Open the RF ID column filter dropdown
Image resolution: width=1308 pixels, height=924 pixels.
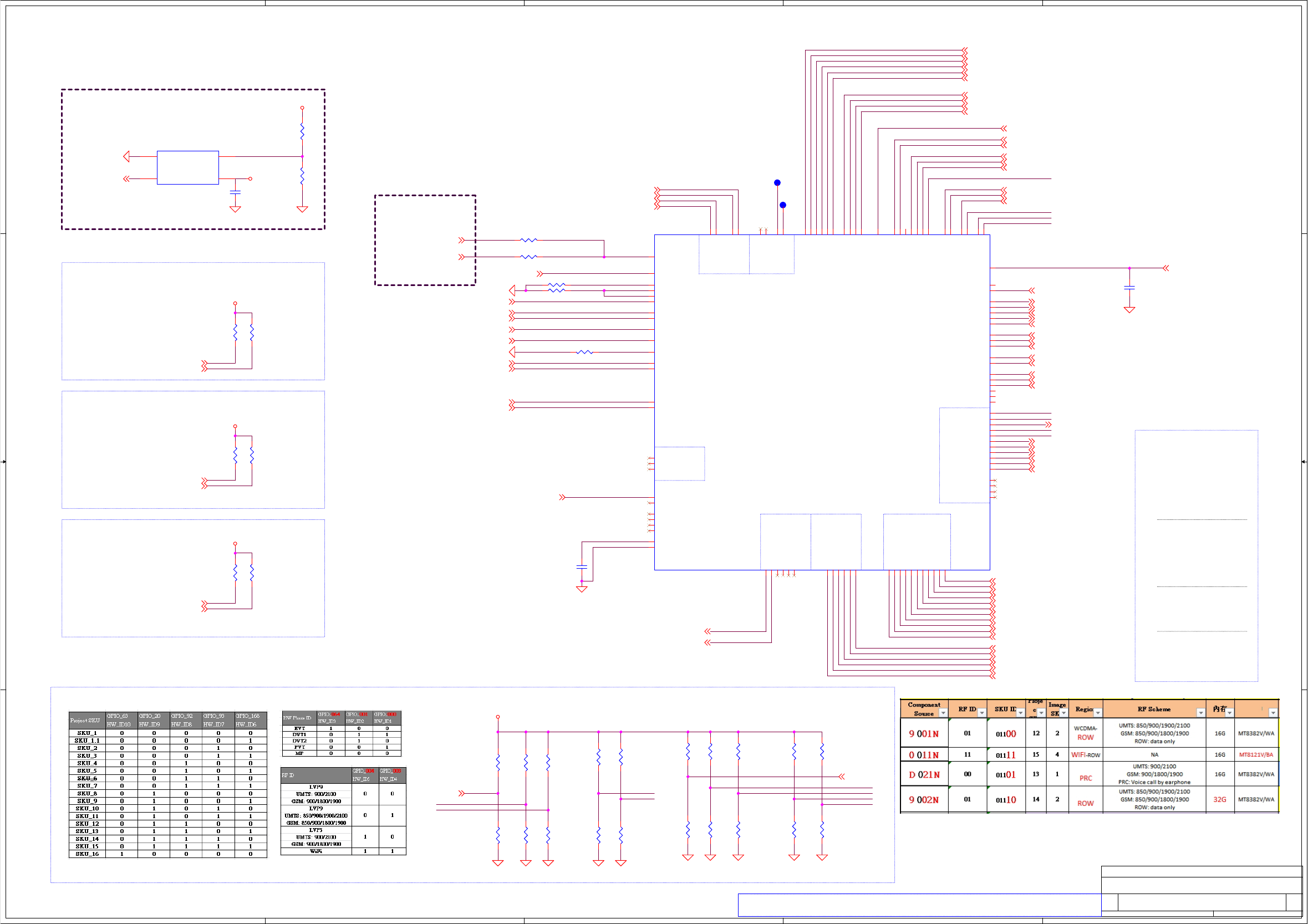pyautogui.click(x=981, y=713)
